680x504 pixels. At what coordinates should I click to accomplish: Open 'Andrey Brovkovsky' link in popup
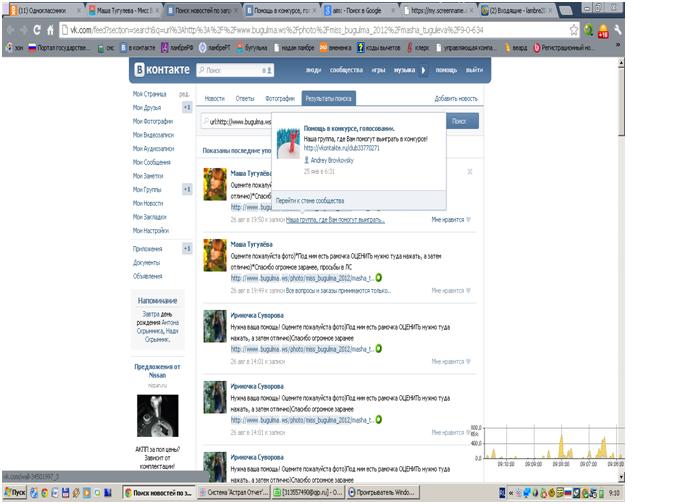[x=332, y=160]
